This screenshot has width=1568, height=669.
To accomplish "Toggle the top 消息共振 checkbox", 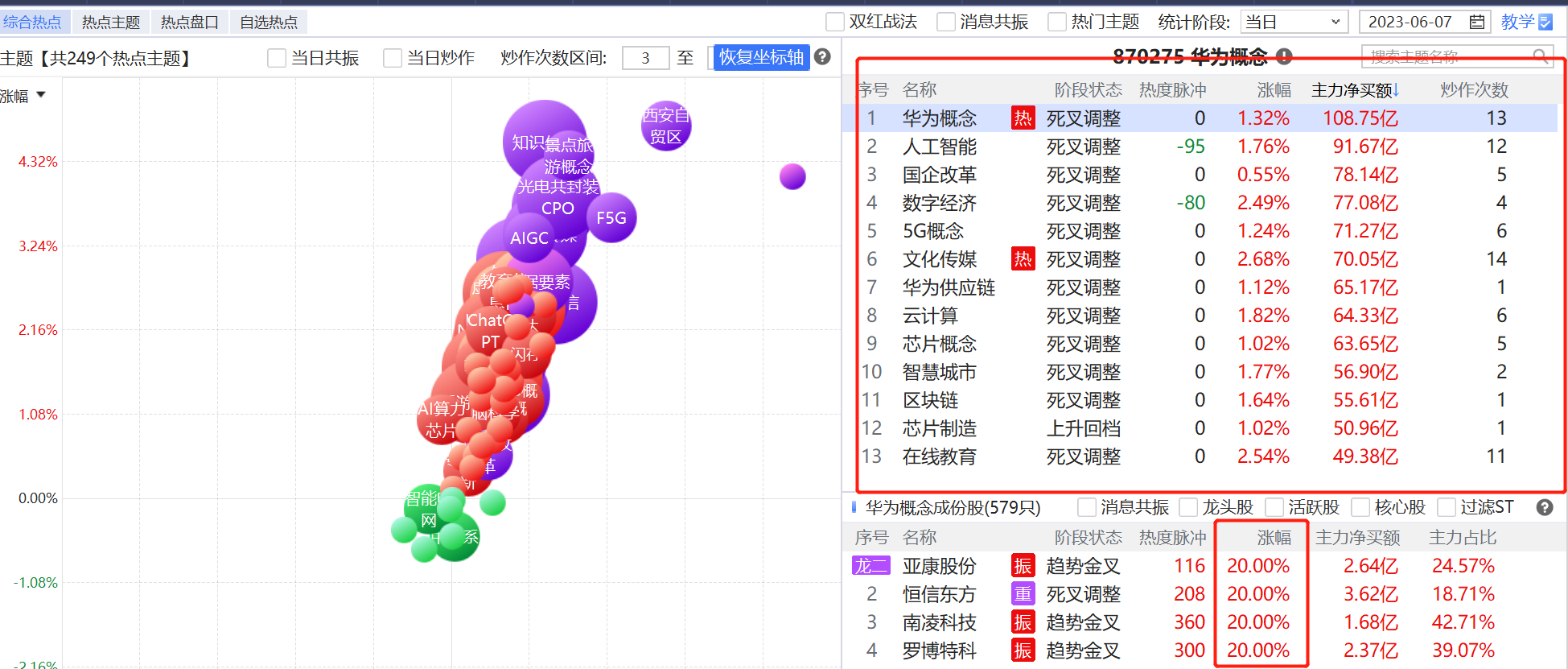I will pos(946,22).
